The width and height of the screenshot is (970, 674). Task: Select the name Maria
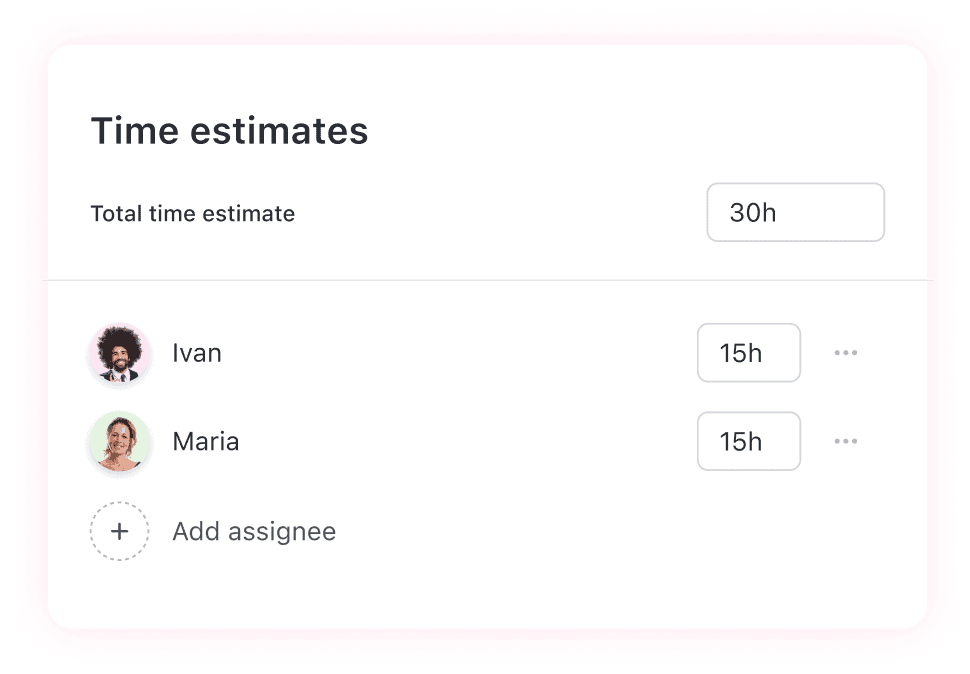[206, 441]
